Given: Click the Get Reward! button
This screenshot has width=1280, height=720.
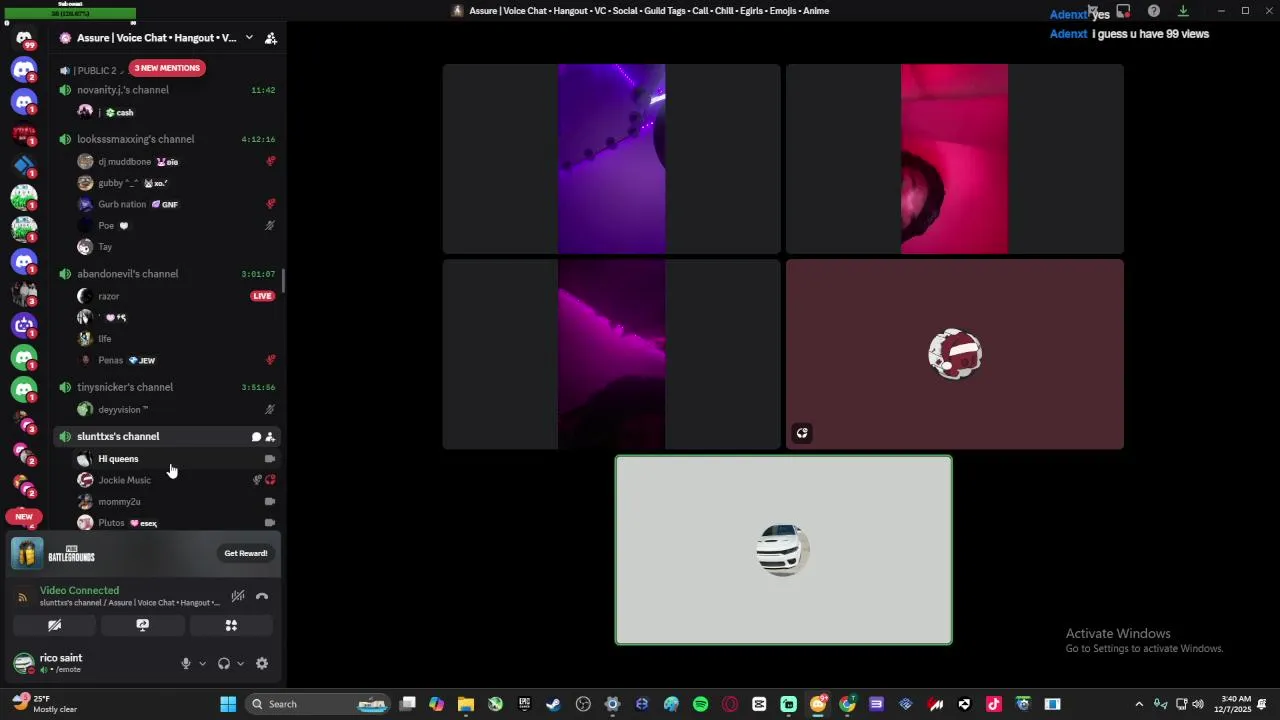Looking at the screenshot, I should (x=246, y=553).
